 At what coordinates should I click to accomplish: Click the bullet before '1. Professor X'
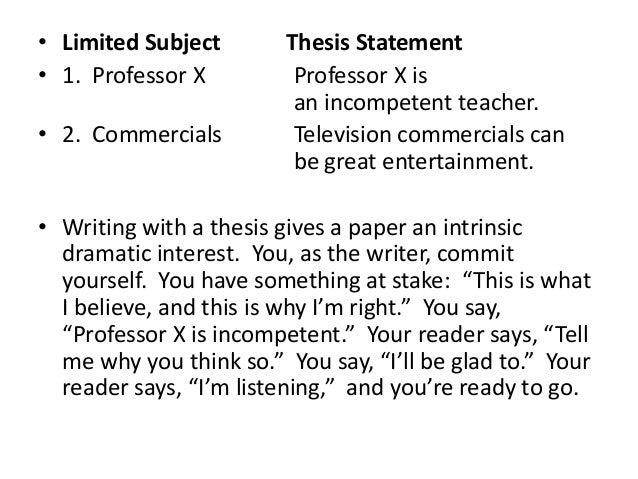click(x=42, y=75)
